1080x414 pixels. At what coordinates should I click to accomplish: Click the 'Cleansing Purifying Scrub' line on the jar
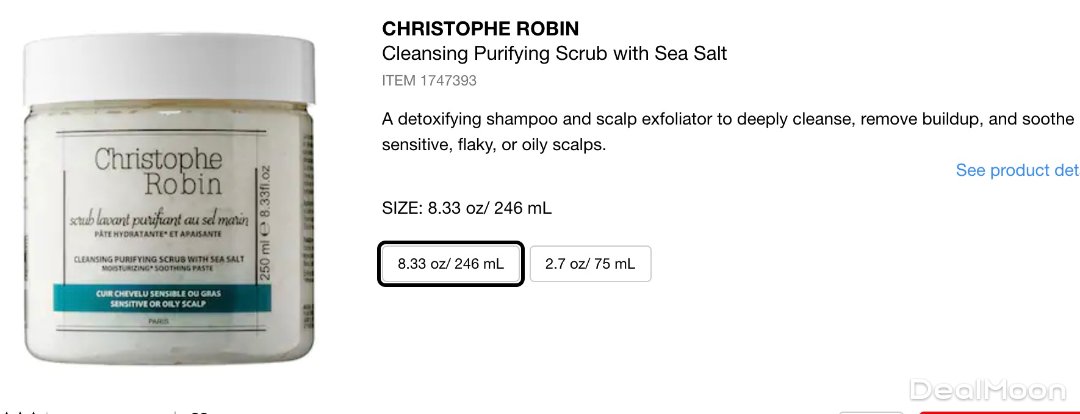tap(156, 260)
